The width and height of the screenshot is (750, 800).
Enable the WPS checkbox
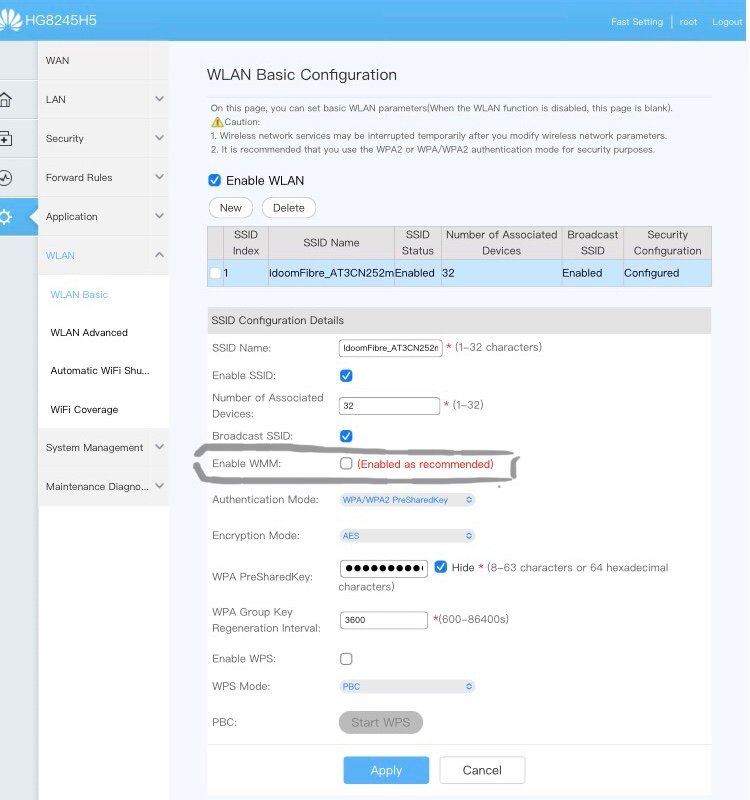(346, 659)
